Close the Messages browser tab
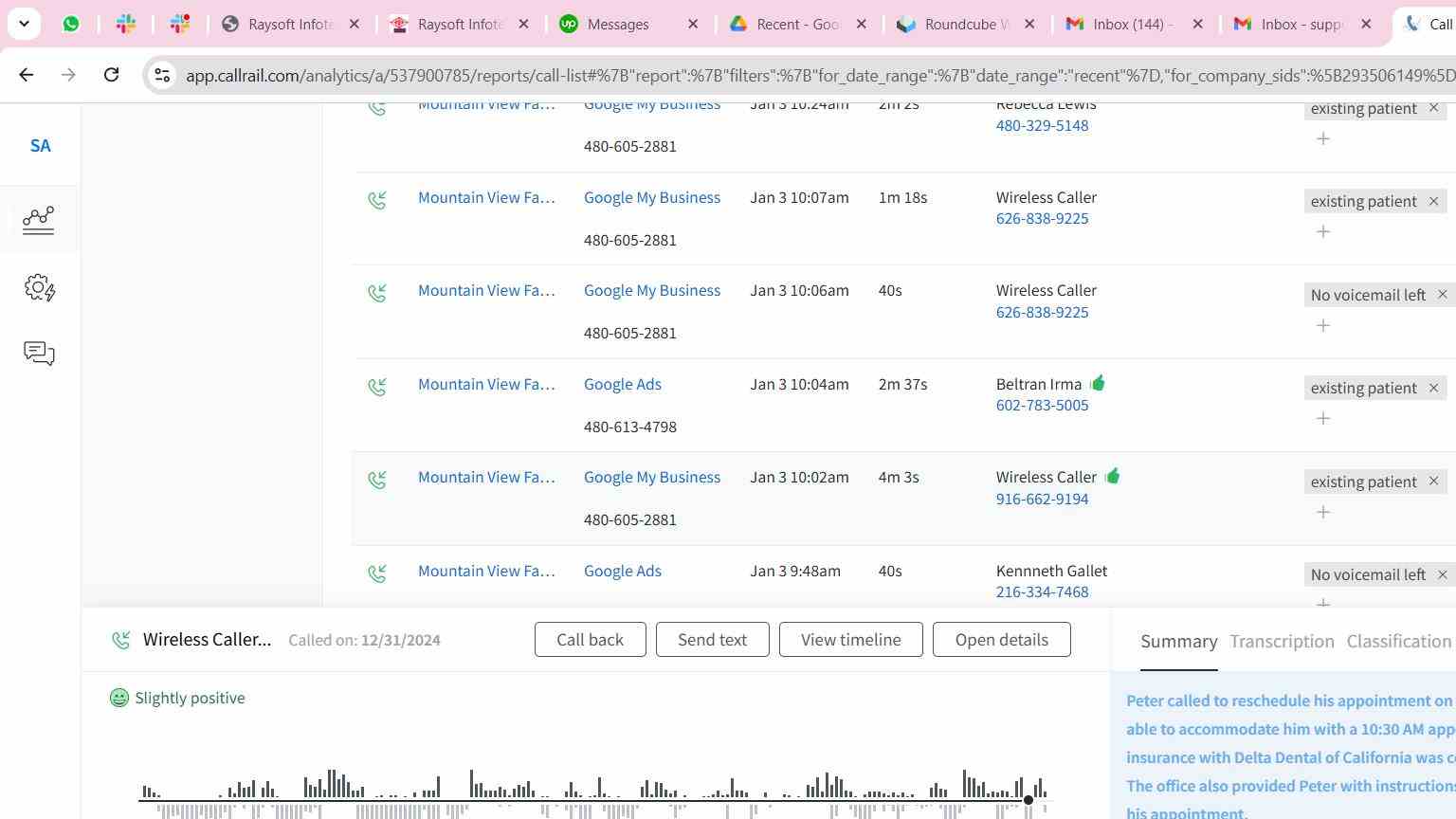This screenshot has height=819, width=1456. coord(693,24)
